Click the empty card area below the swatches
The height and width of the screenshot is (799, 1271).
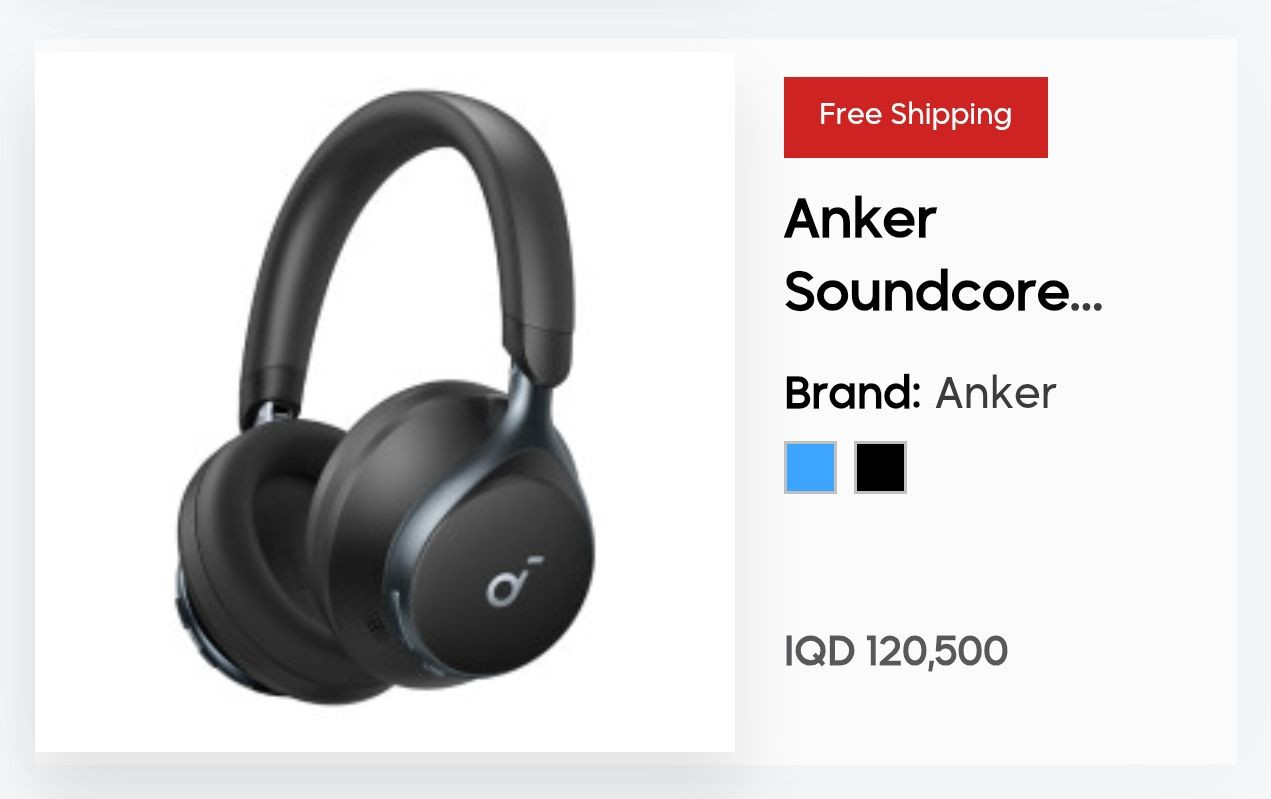click(x=1000, y=560)
